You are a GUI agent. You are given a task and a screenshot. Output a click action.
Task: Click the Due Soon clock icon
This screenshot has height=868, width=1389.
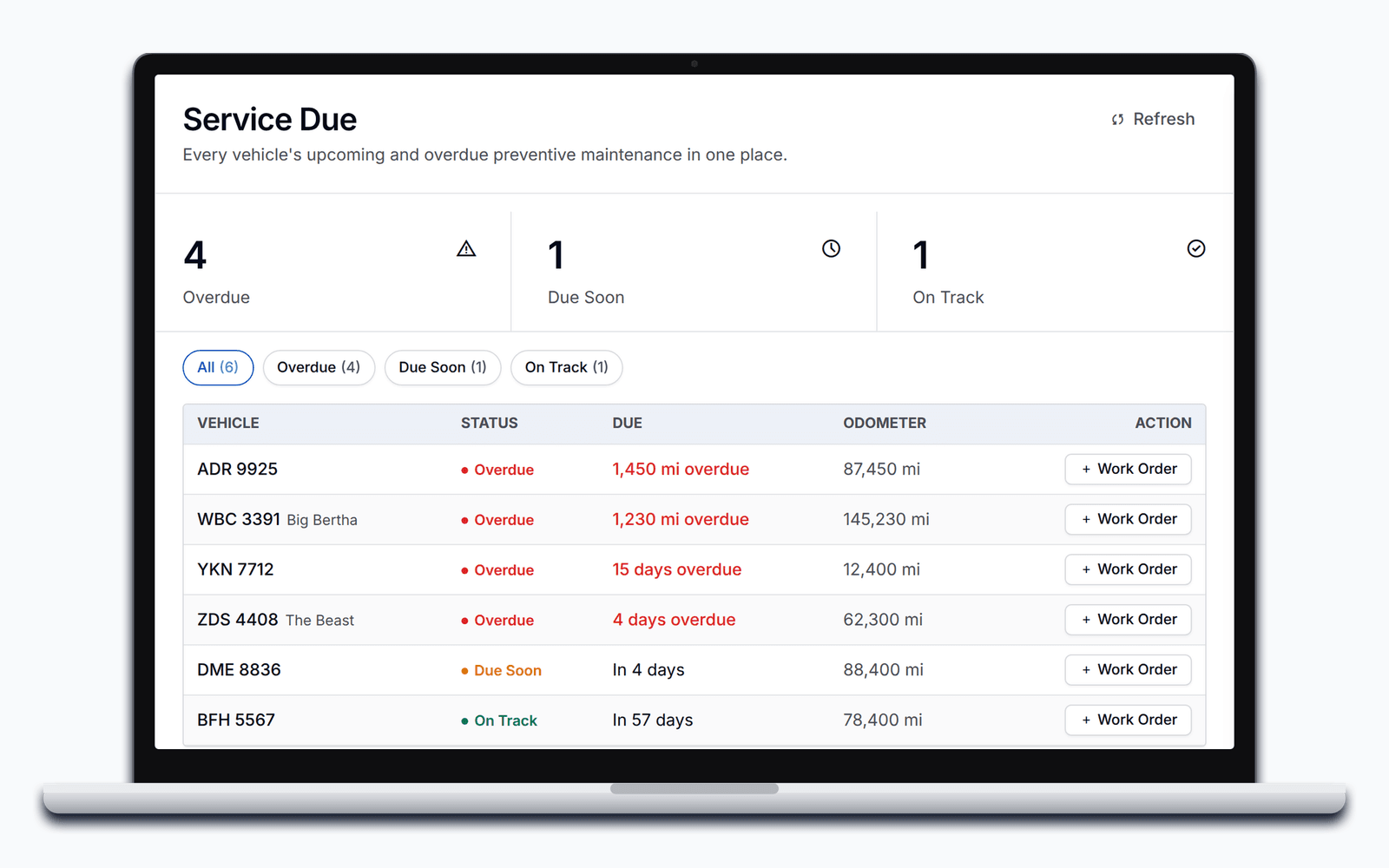pyautogui.click(x=832, y=249)
